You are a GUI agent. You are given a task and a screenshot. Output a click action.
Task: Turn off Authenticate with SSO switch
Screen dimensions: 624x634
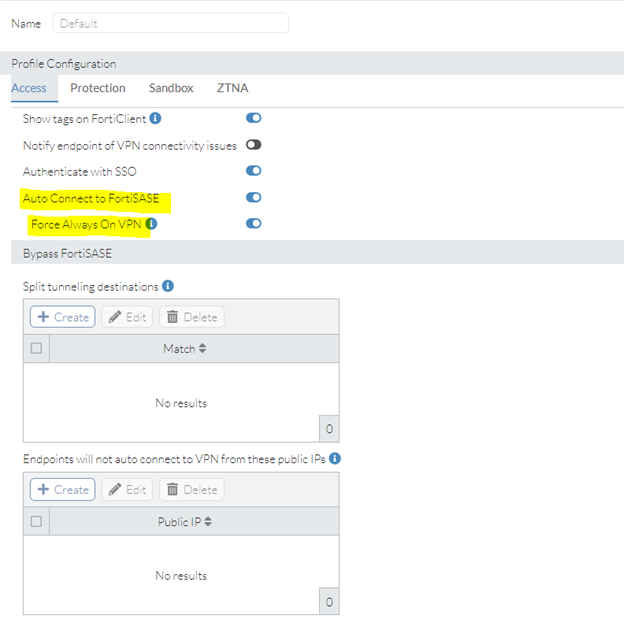tap(253, 172)
